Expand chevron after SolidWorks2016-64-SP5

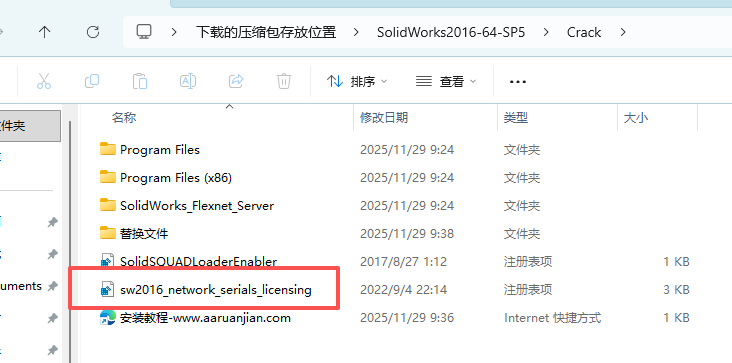click(546, 32)
